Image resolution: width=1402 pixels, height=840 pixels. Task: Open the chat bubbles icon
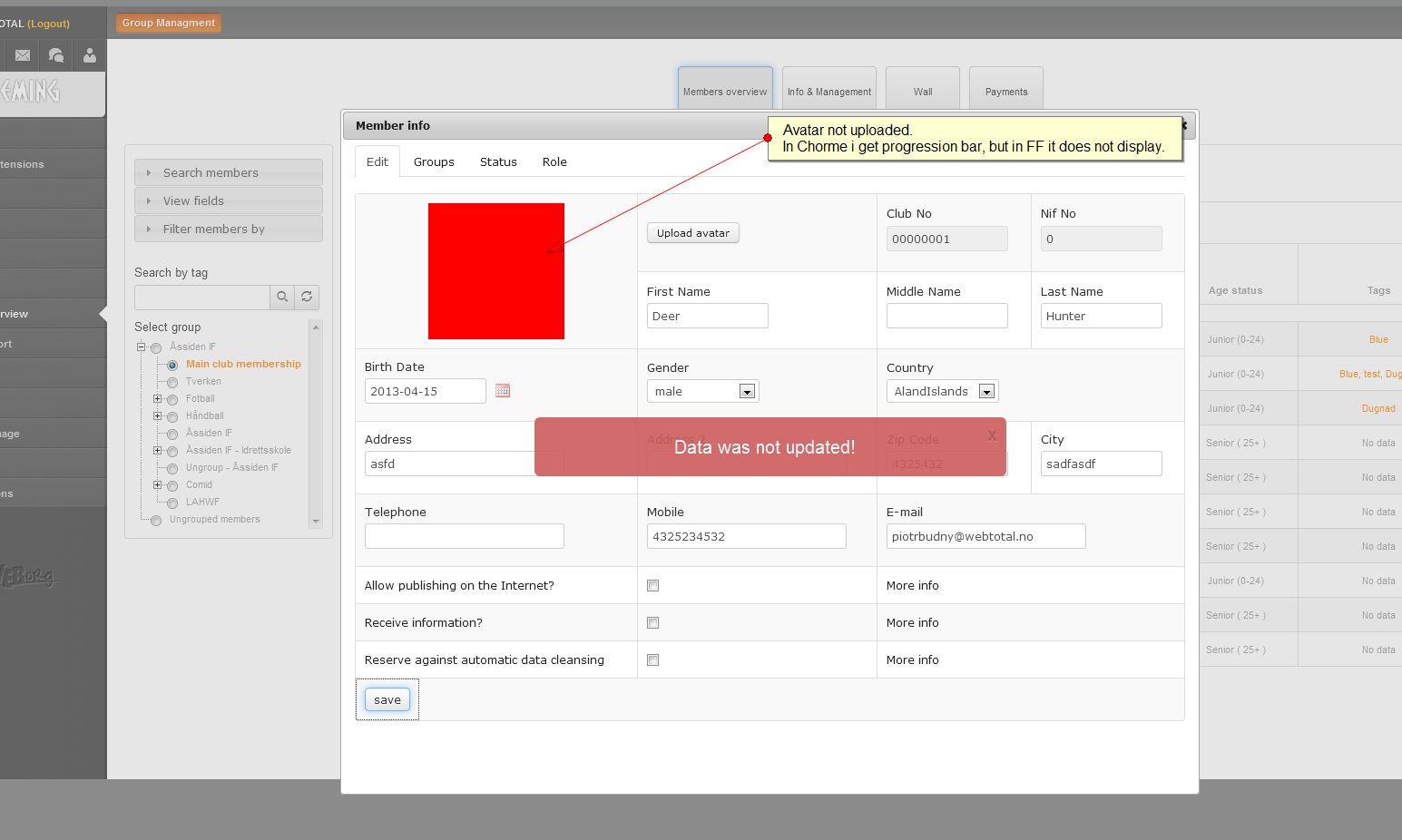coord(56,55)
